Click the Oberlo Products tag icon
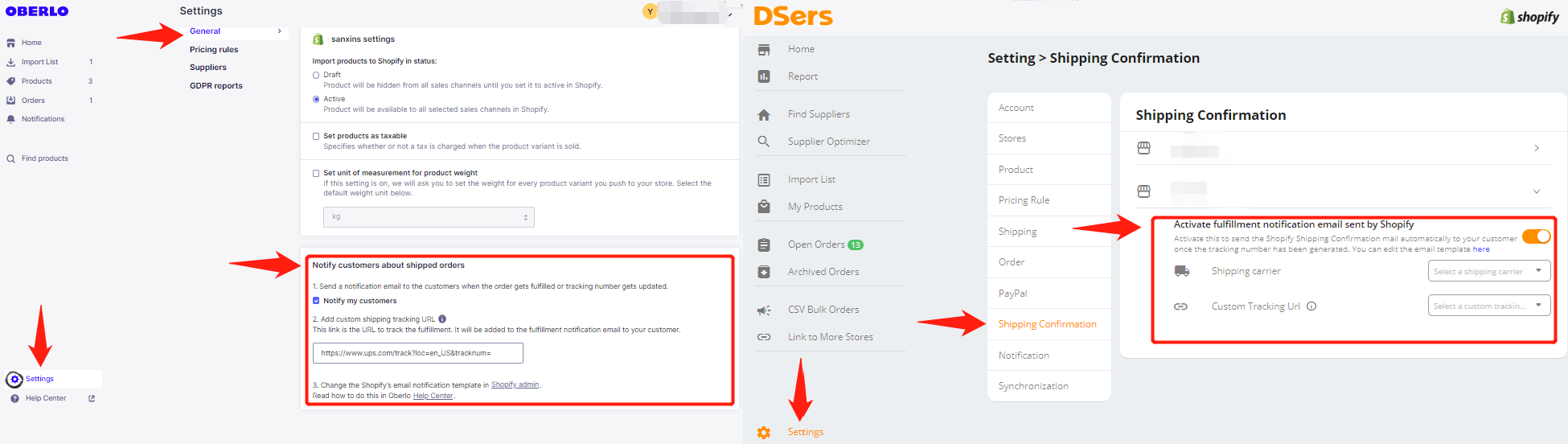The width and height of the screenshot is (1568, 444). click(x=11, y=81)
